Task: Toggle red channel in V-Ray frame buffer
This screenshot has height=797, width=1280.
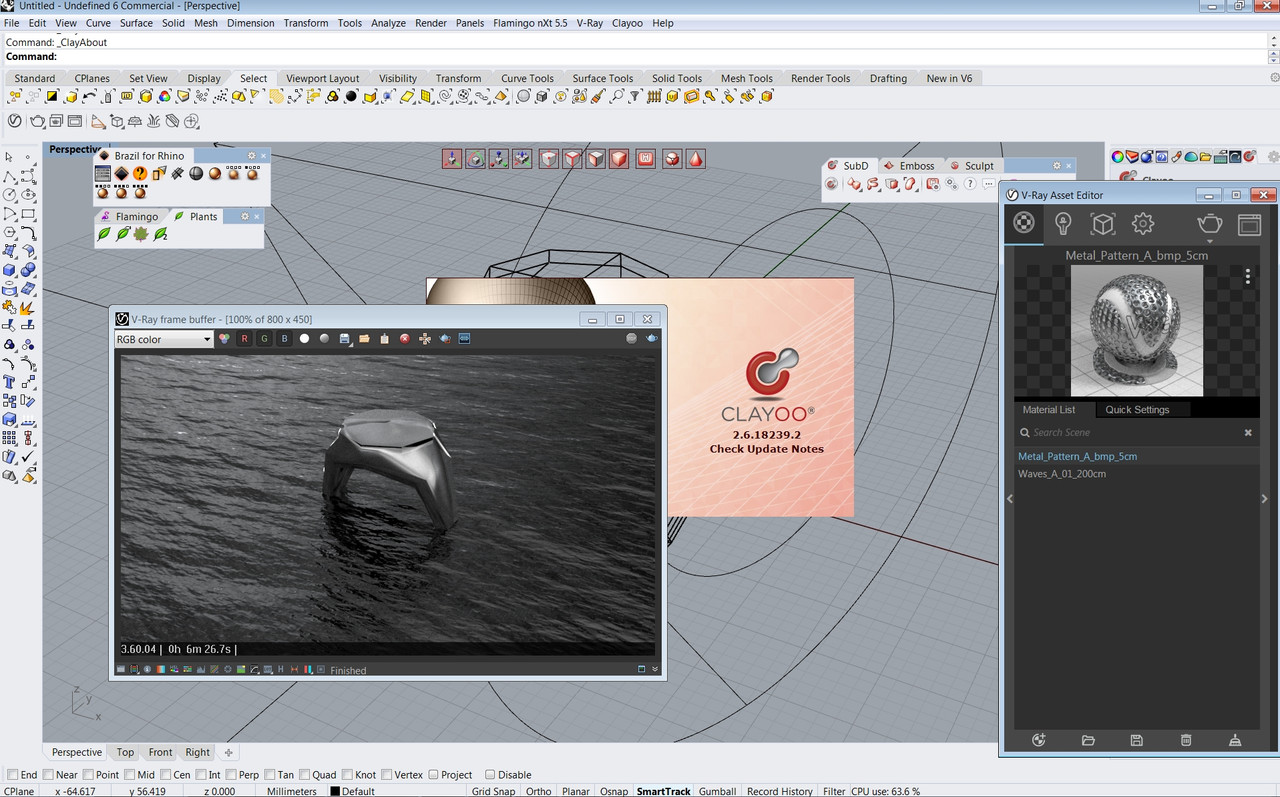Action: coord(244,339)
